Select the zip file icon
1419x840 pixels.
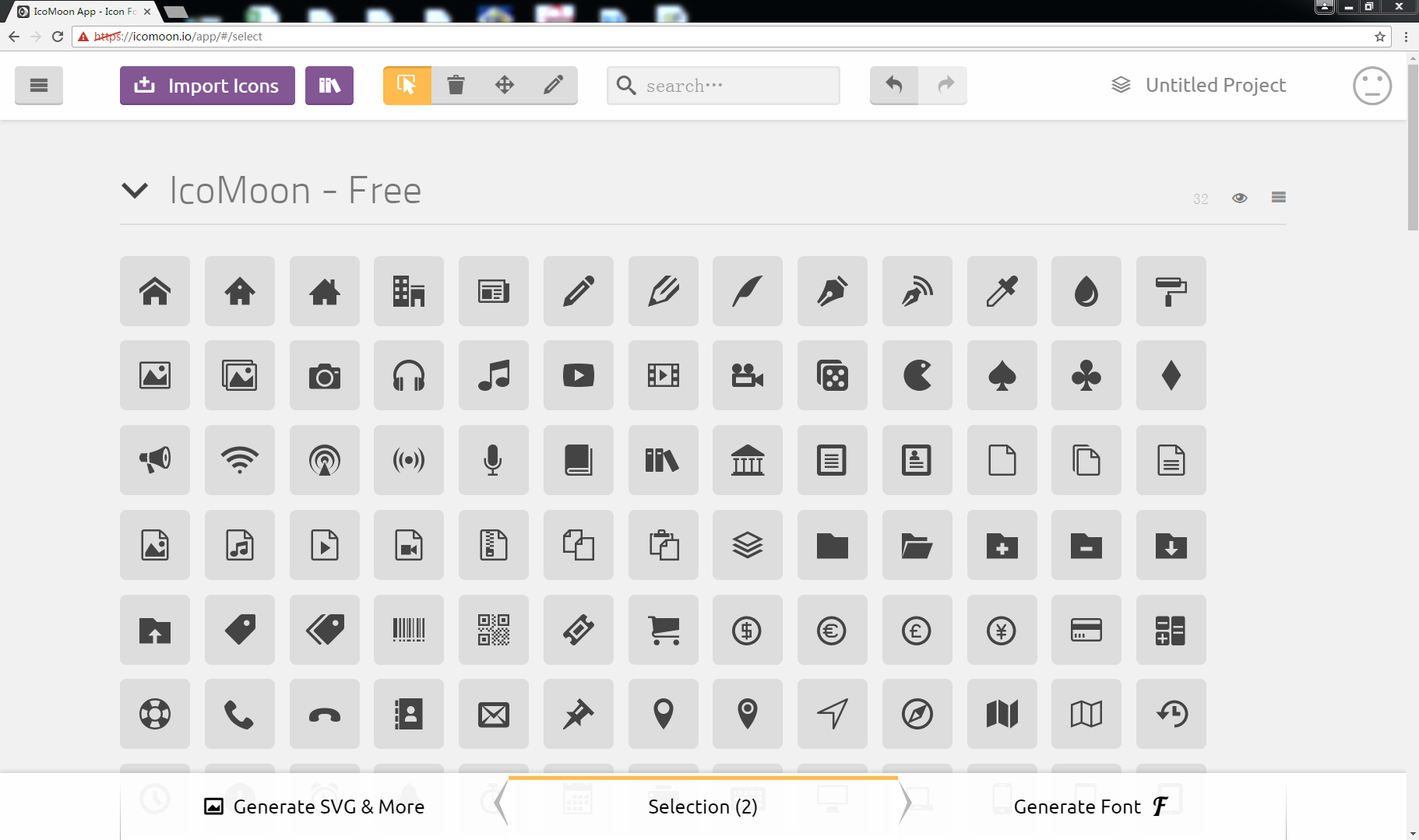[494, 545]
